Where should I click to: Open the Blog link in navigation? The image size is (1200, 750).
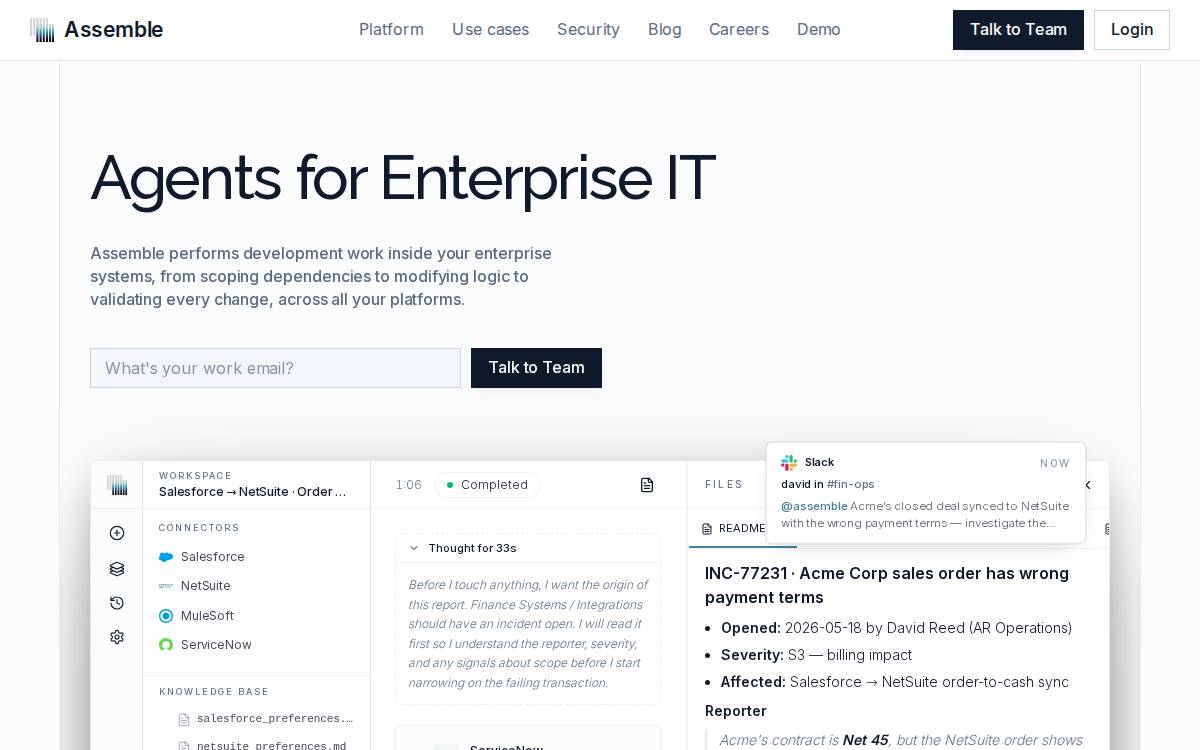[x=664, y=30]
